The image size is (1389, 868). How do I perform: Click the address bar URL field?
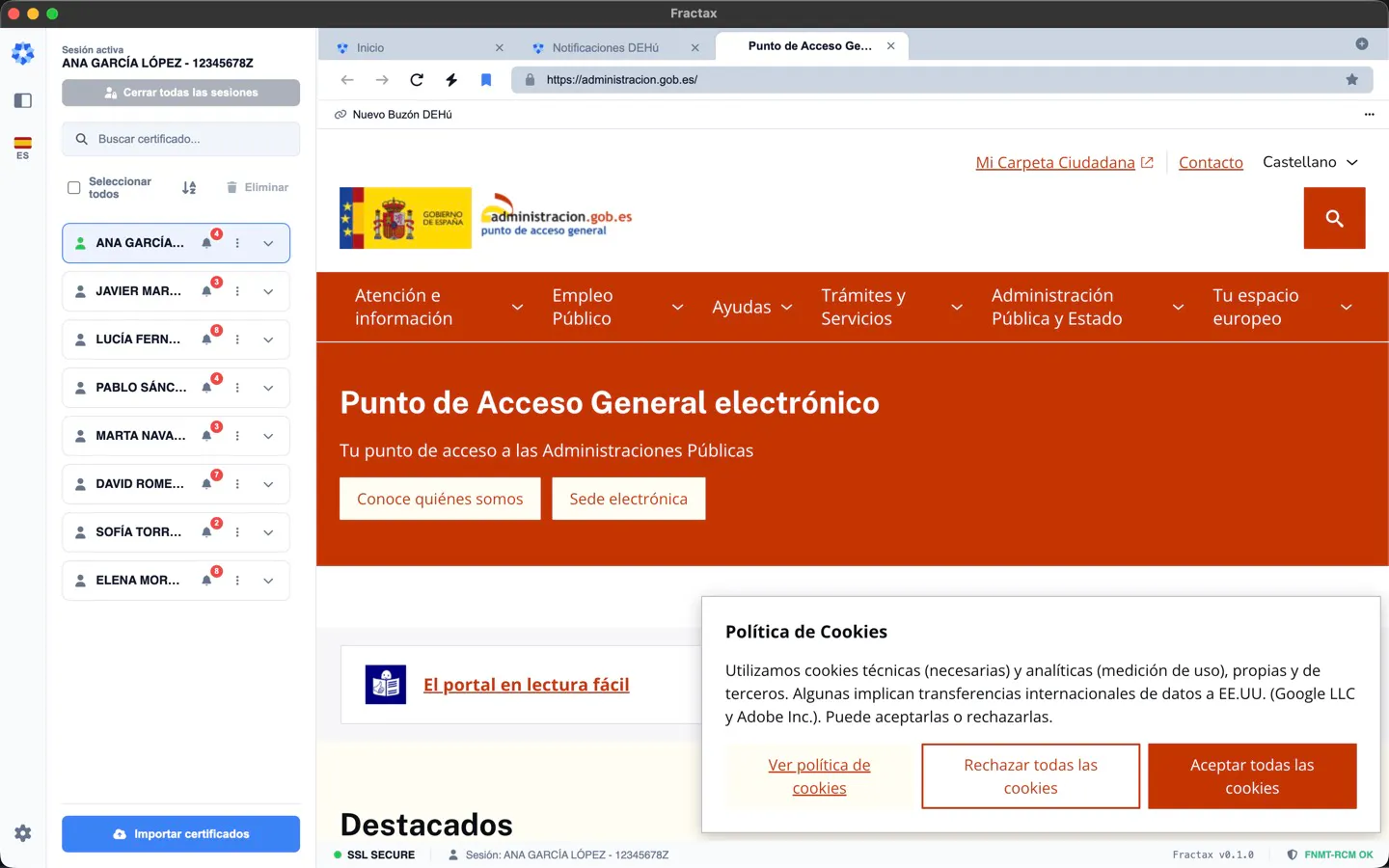941,80
